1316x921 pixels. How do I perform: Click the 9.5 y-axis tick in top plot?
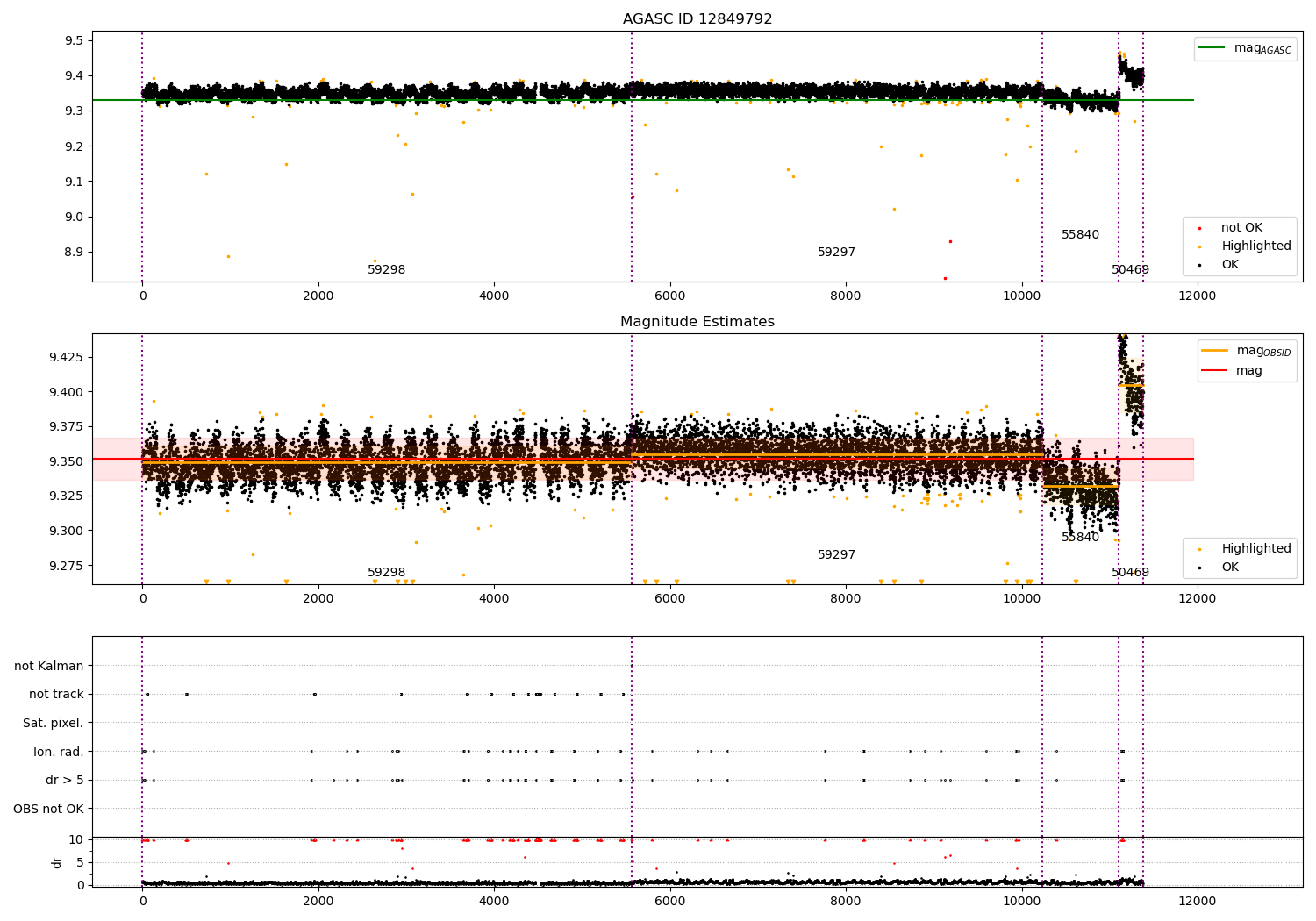pos(74,40)
